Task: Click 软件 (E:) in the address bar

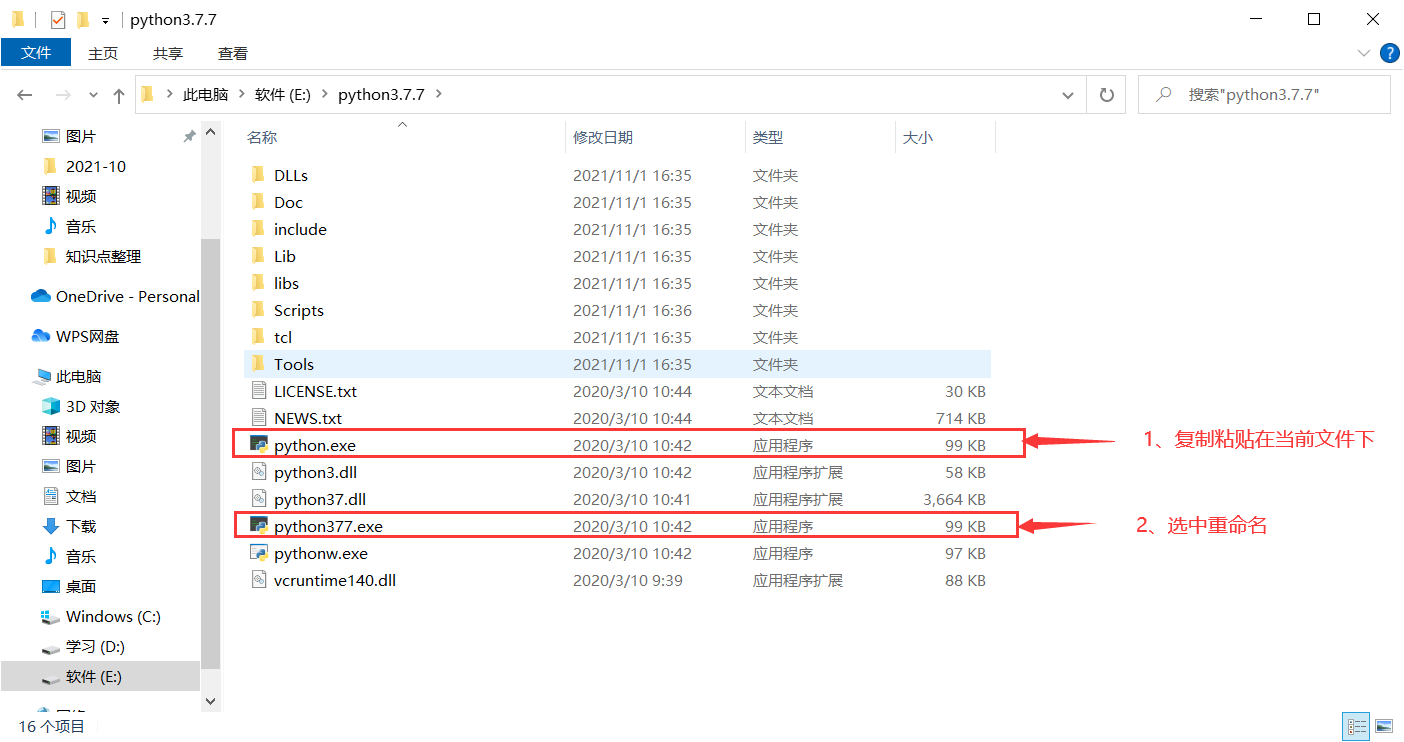Action: [x=283, y=95]
